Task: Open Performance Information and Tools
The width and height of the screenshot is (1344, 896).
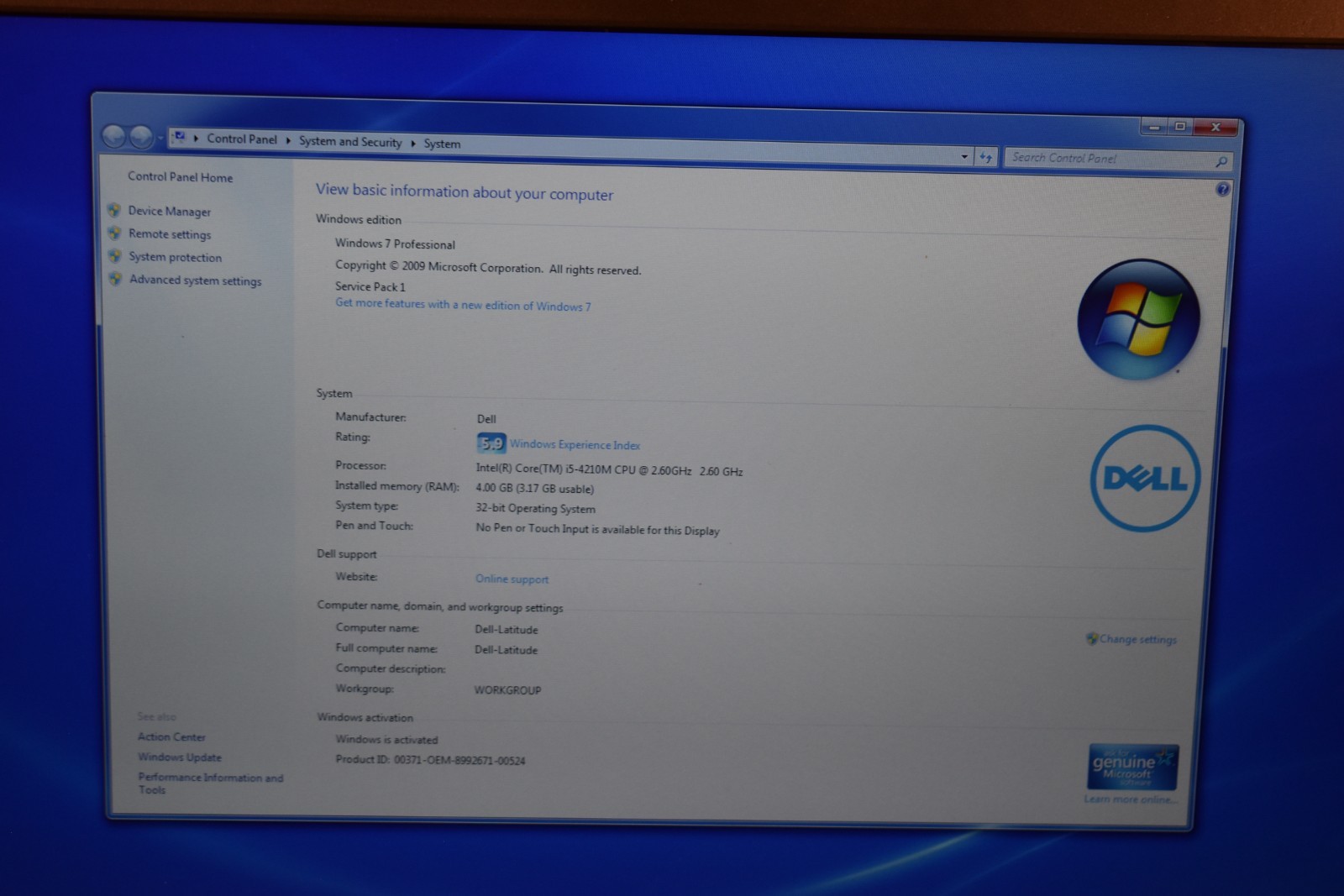Action: point(211,783)
